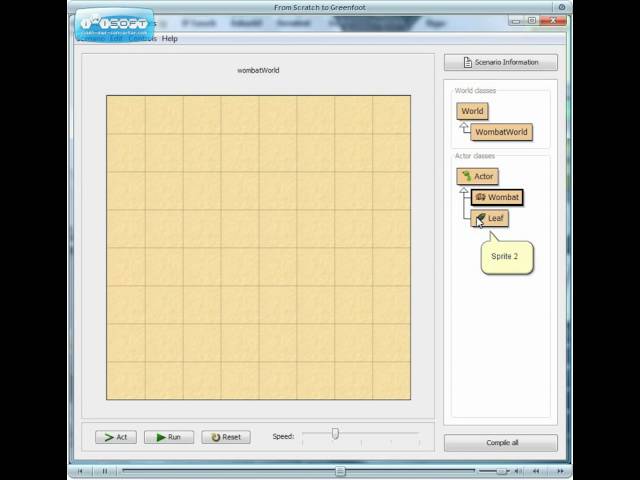Select the WombatWorld class
Viewport: 640px width, 480px height.
[502, 132]
